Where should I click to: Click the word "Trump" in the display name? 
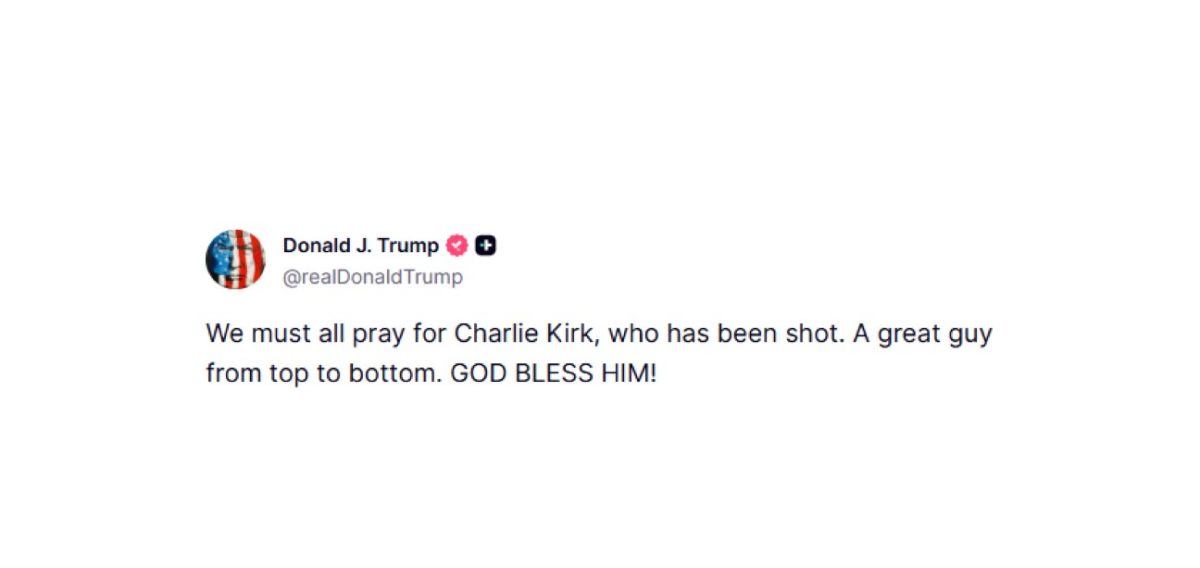[x=408, y=246]
